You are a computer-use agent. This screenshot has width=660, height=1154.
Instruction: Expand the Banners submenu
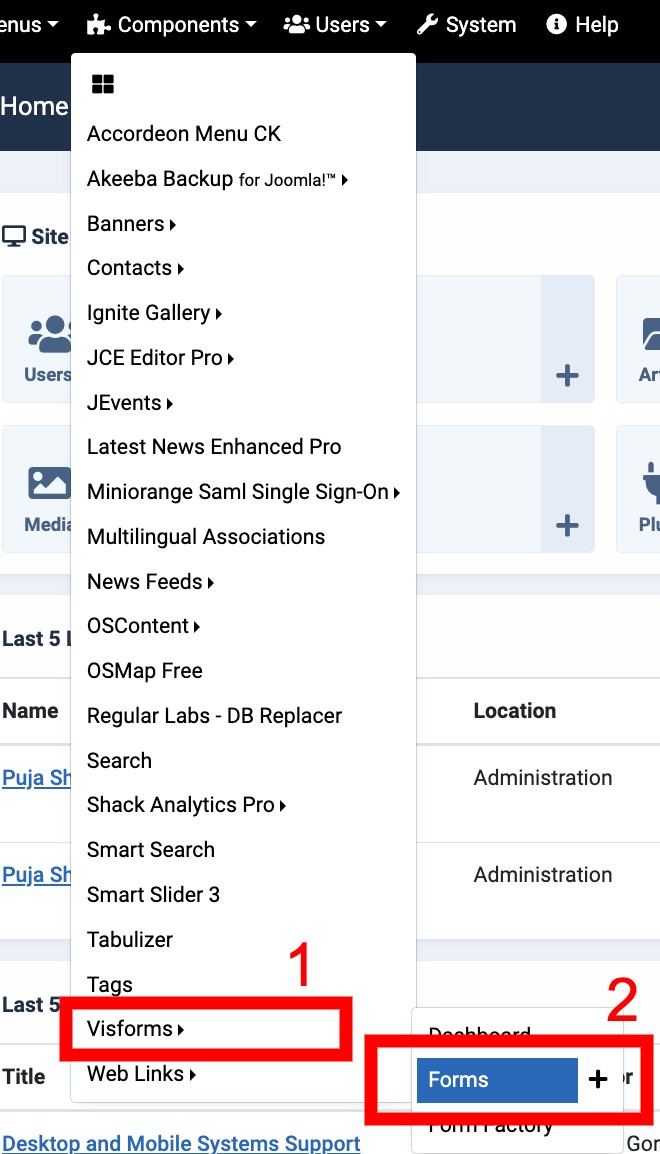[132, 224]
